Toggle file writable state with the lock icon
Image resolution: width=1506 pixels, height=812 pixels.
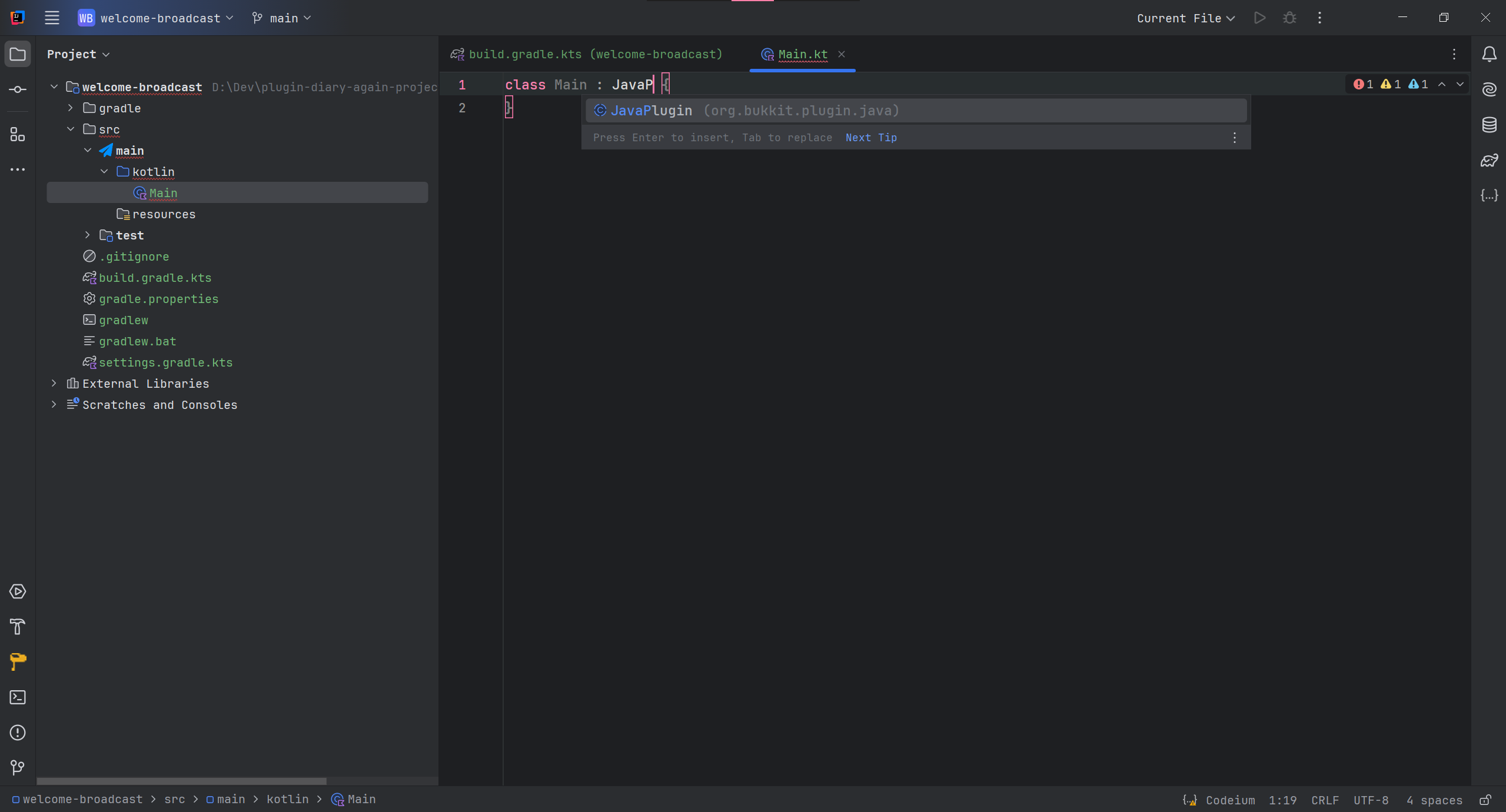pyautogui.click(x=1485, y=800)
